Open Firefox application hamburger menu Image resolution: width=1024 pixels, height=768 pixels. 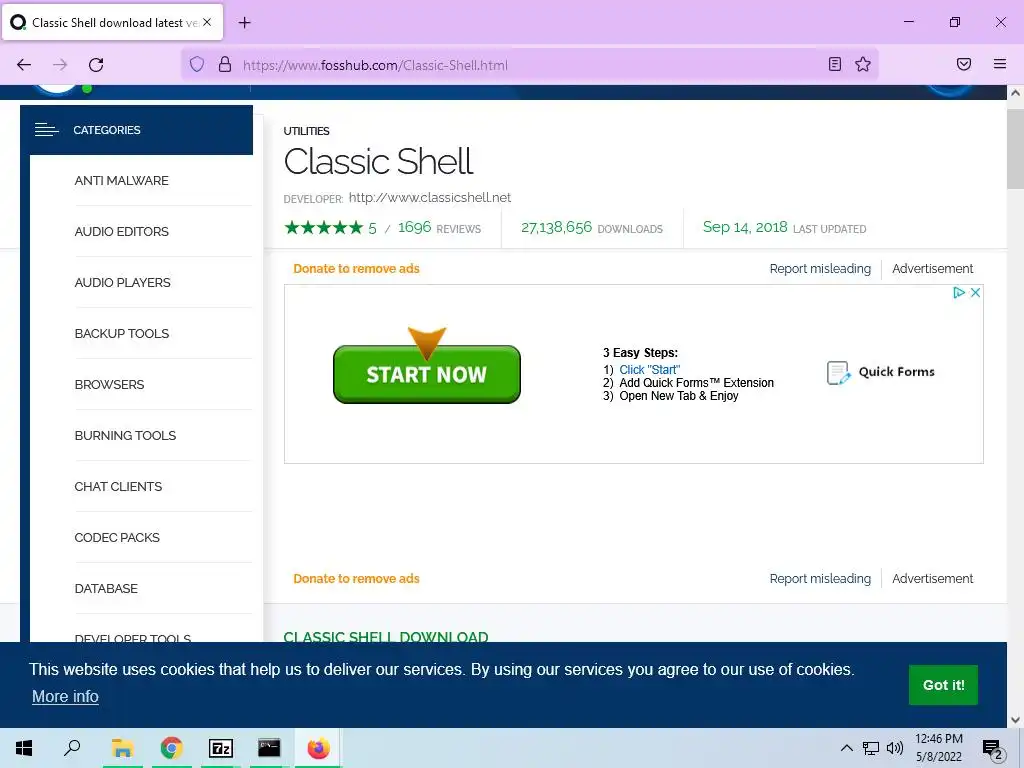pyautogui.click(x=1000, y=64)
